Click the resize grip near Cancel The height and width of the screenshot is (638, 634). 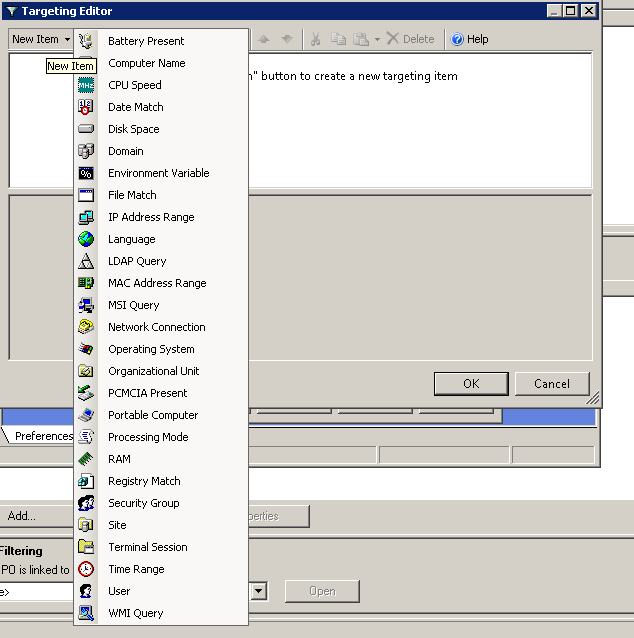tap(592, 398)
